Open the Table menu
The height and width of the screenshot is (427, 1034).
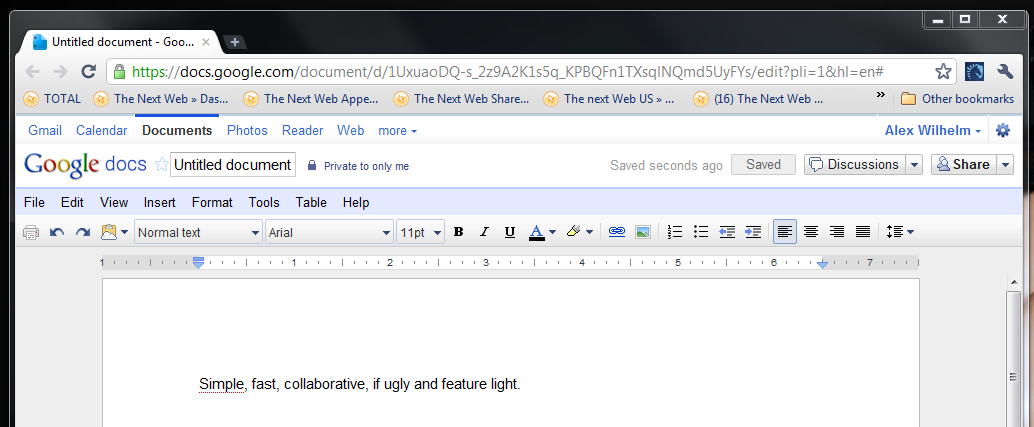[x=311, y=202]
